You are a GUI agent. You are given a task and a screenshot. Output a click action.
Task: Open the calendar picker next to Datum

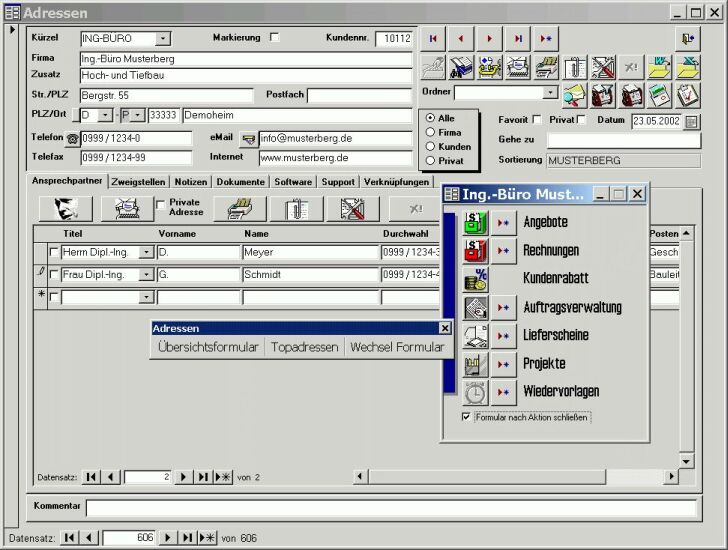[x=691, y=121]
